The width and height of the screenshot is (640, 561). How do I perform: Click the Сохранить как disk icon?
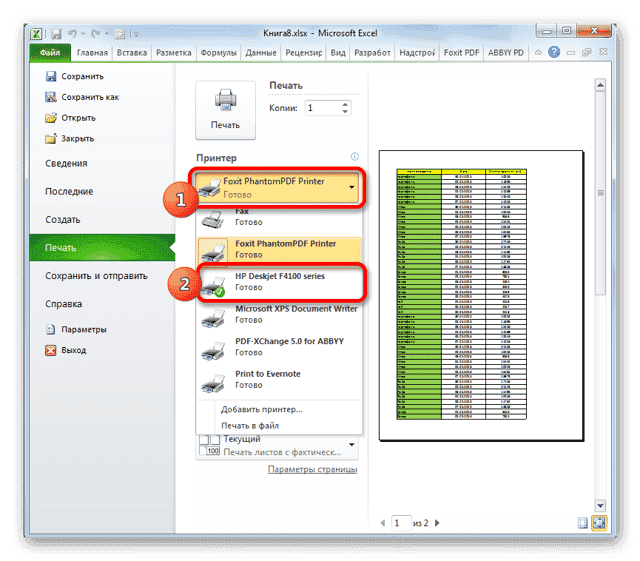coord(51,97)
